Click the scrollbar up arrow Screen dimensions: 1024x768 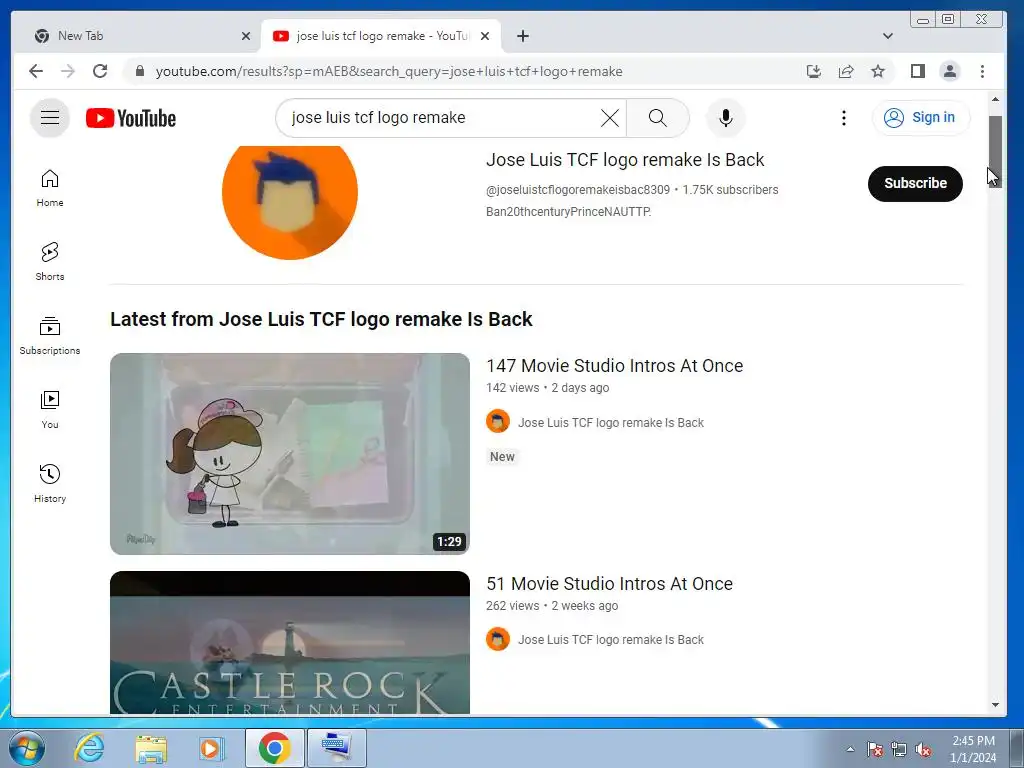[x=995, y=99]
